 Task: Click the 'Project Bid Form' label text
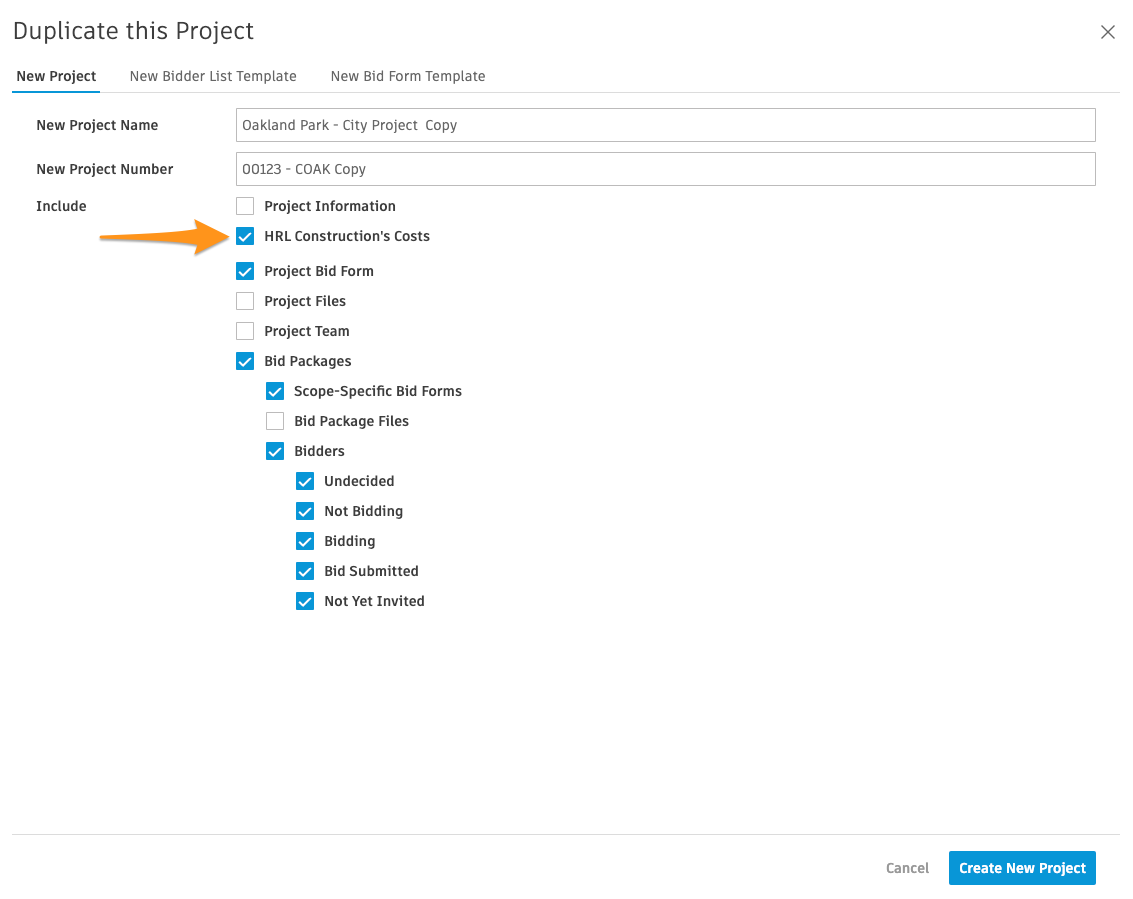point(319,271)
